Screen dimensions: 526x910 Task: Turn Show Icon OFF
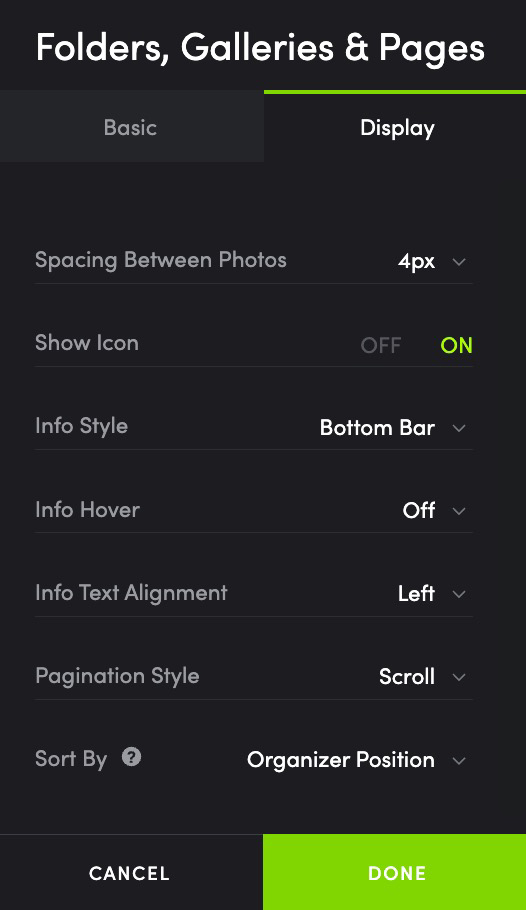click(380, 346)
